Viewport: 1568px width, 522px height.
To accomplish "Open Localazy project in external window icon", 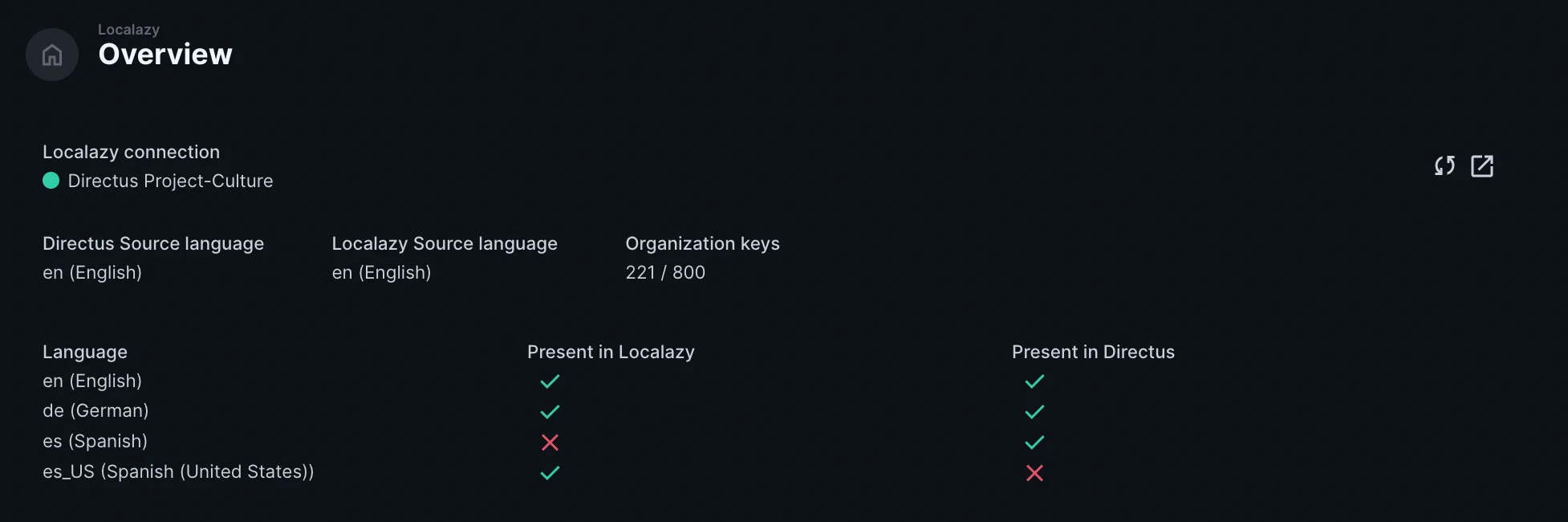I will point(1481,166).
